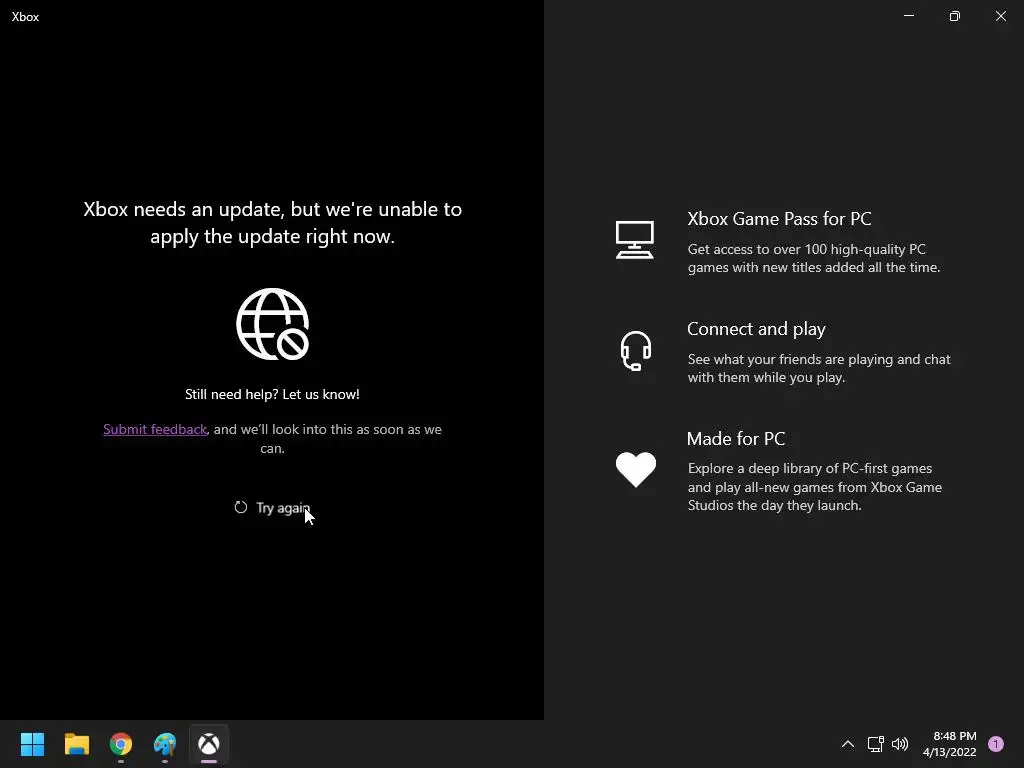Image resolution: width=1024 pixels, height=768 pixels.
Task: Click the Xbox window title text
Action: (x=25, y=17)
